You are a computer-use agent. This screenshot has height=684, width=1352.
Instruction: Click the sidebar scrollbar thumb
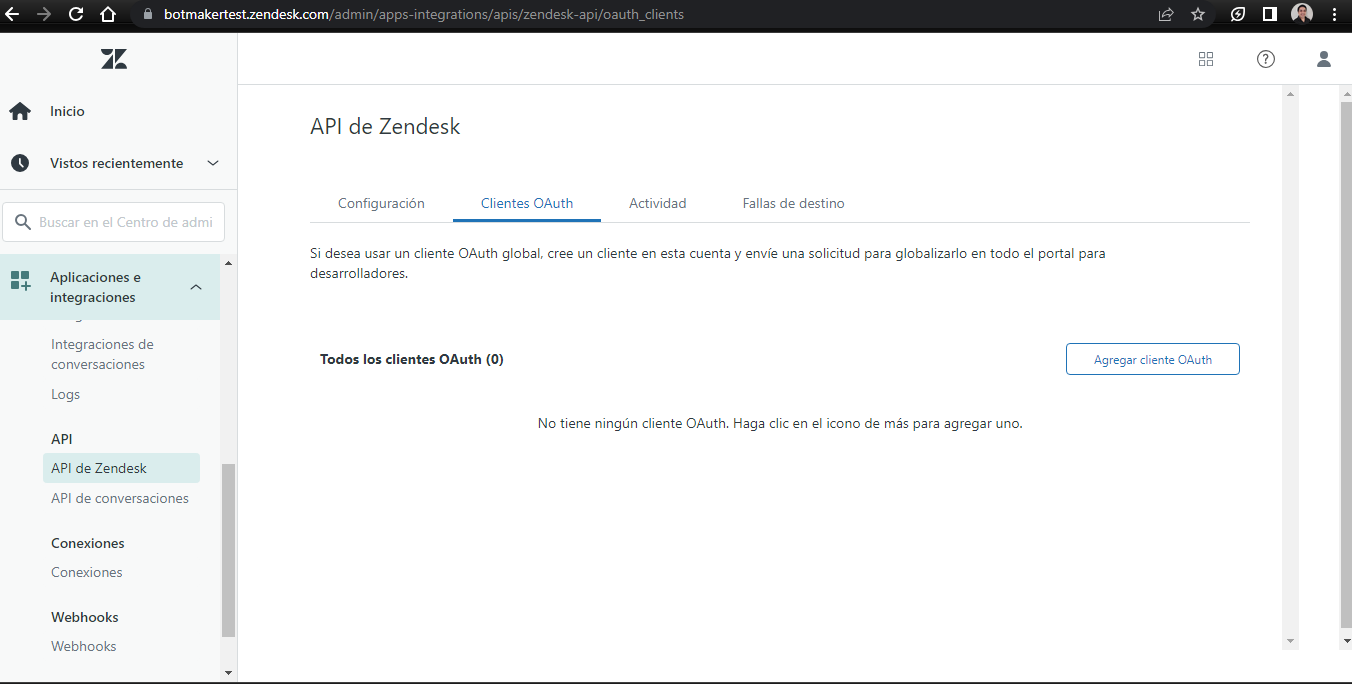[x=228, y=550]
